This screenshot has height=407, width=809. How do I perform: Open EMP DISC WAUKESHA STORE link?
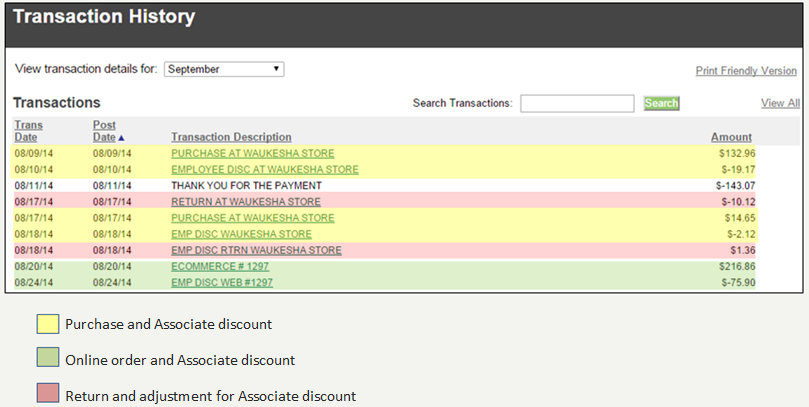(241, 234)
